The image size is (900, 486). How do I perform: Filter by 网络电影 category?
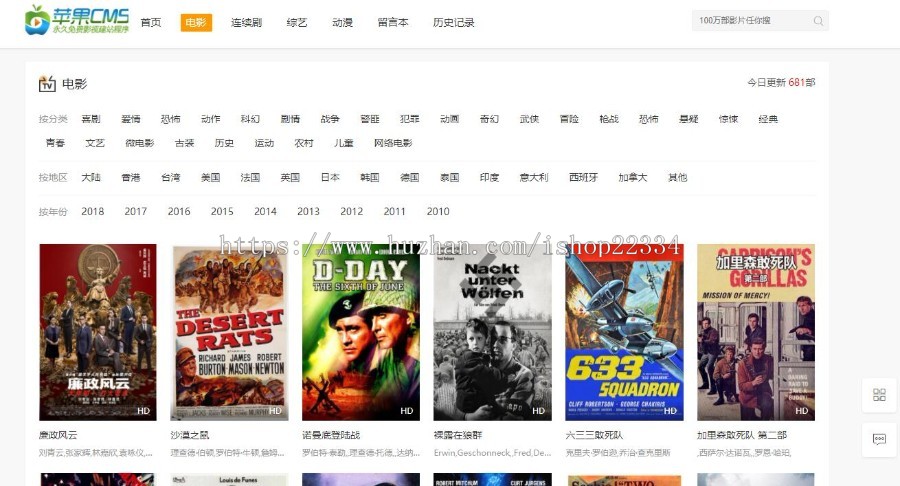tap(393, 143)
